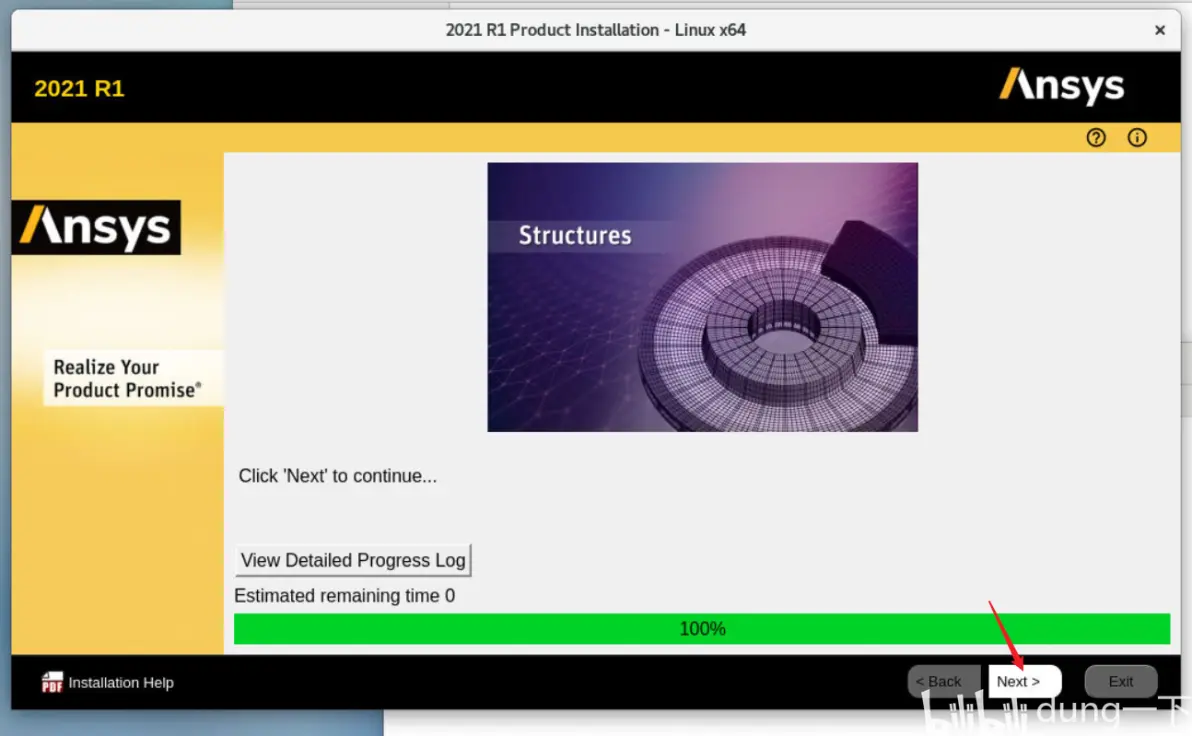This screenshot has height=736, width=1192.
Task: Open the help question mark icon
Action: coord(1095,138)
